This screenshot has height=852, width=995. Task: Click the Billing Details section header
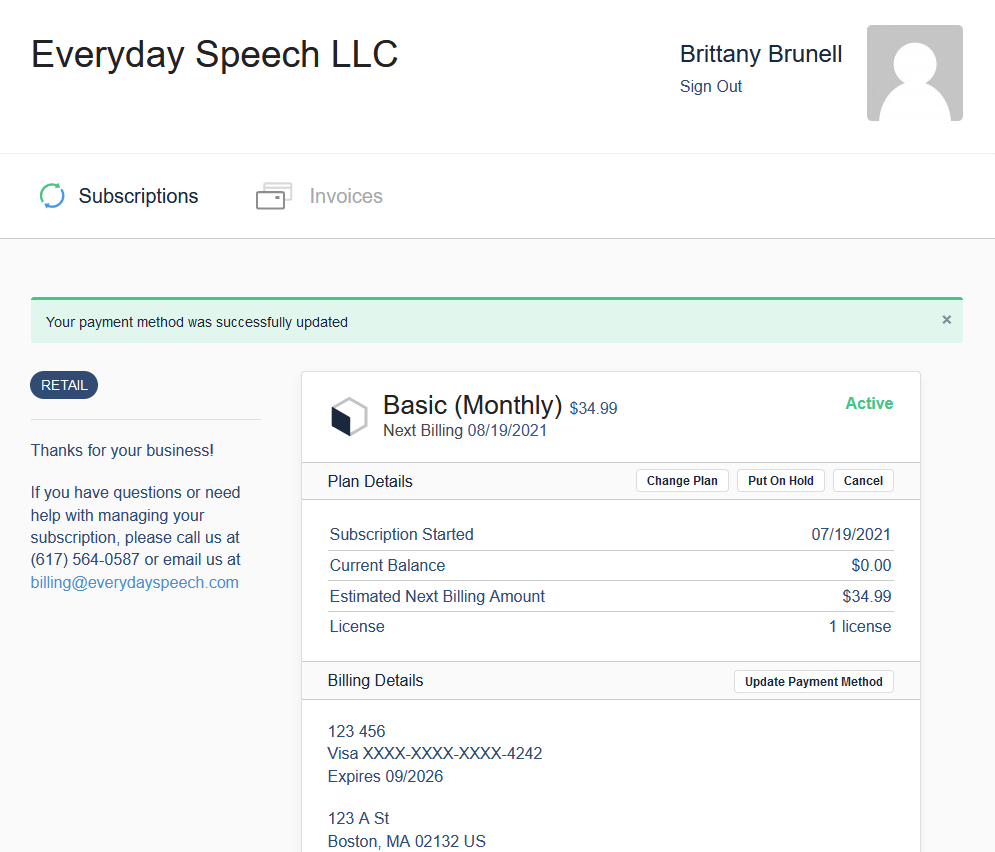[375, 681]
